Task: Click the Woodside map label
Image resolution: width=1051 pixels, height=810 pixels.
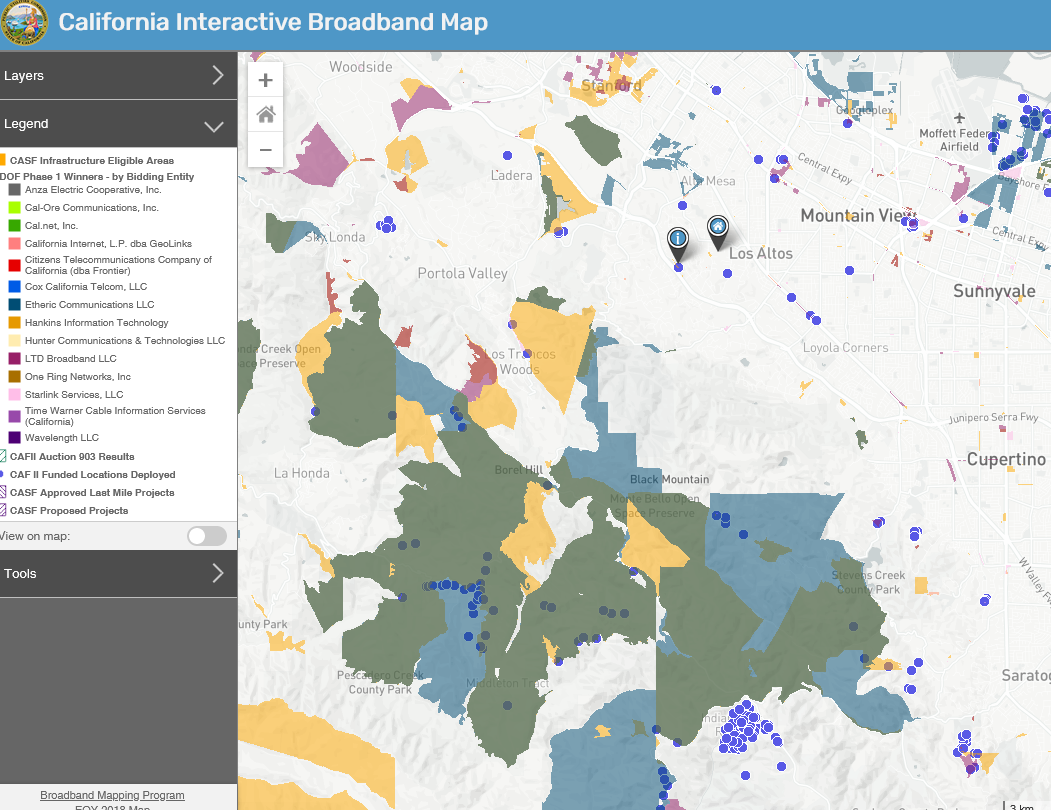Action: pyautogui.click(x=361, y=67)
